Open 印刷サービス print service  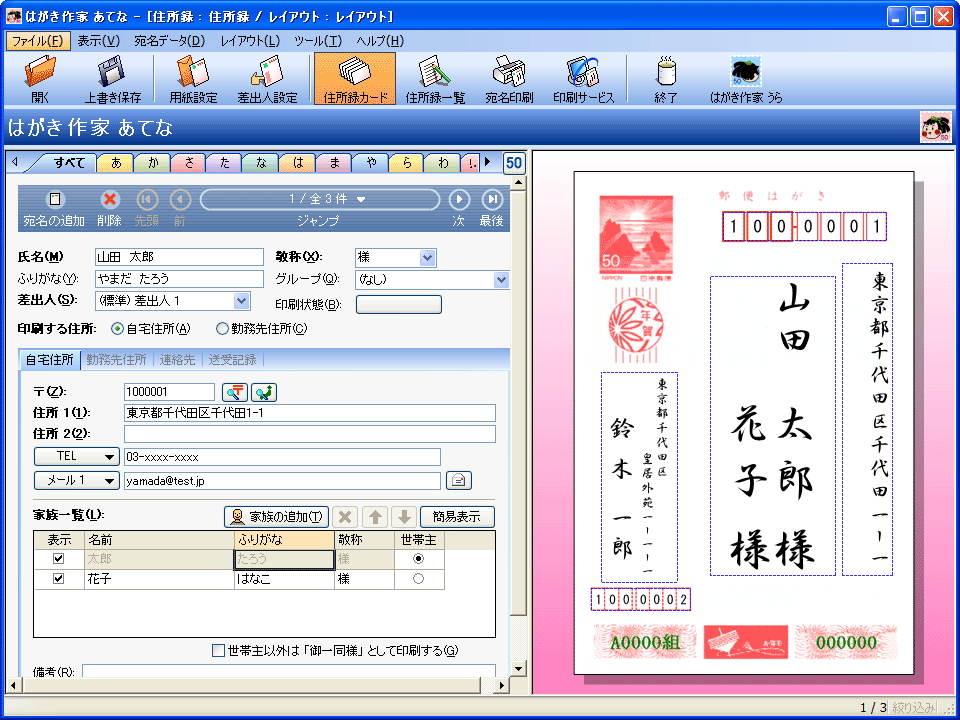583,78
